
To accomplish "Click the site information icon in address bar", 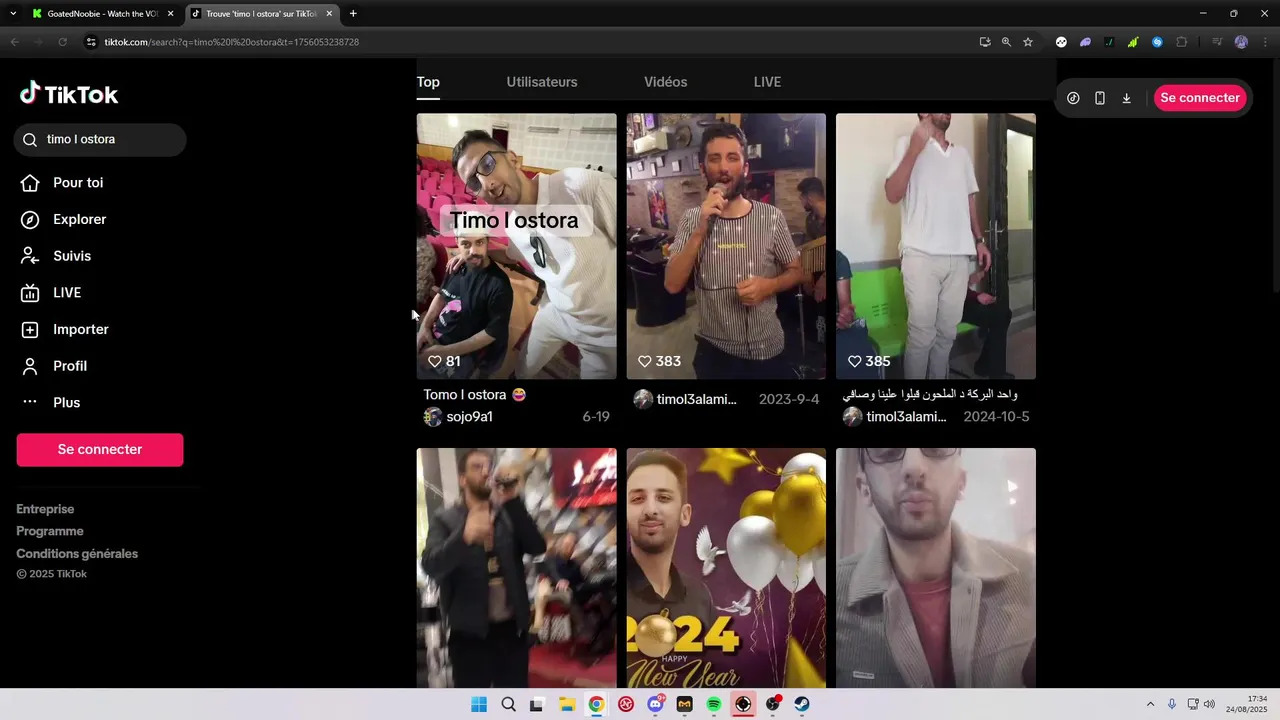I will coord(91,42).
